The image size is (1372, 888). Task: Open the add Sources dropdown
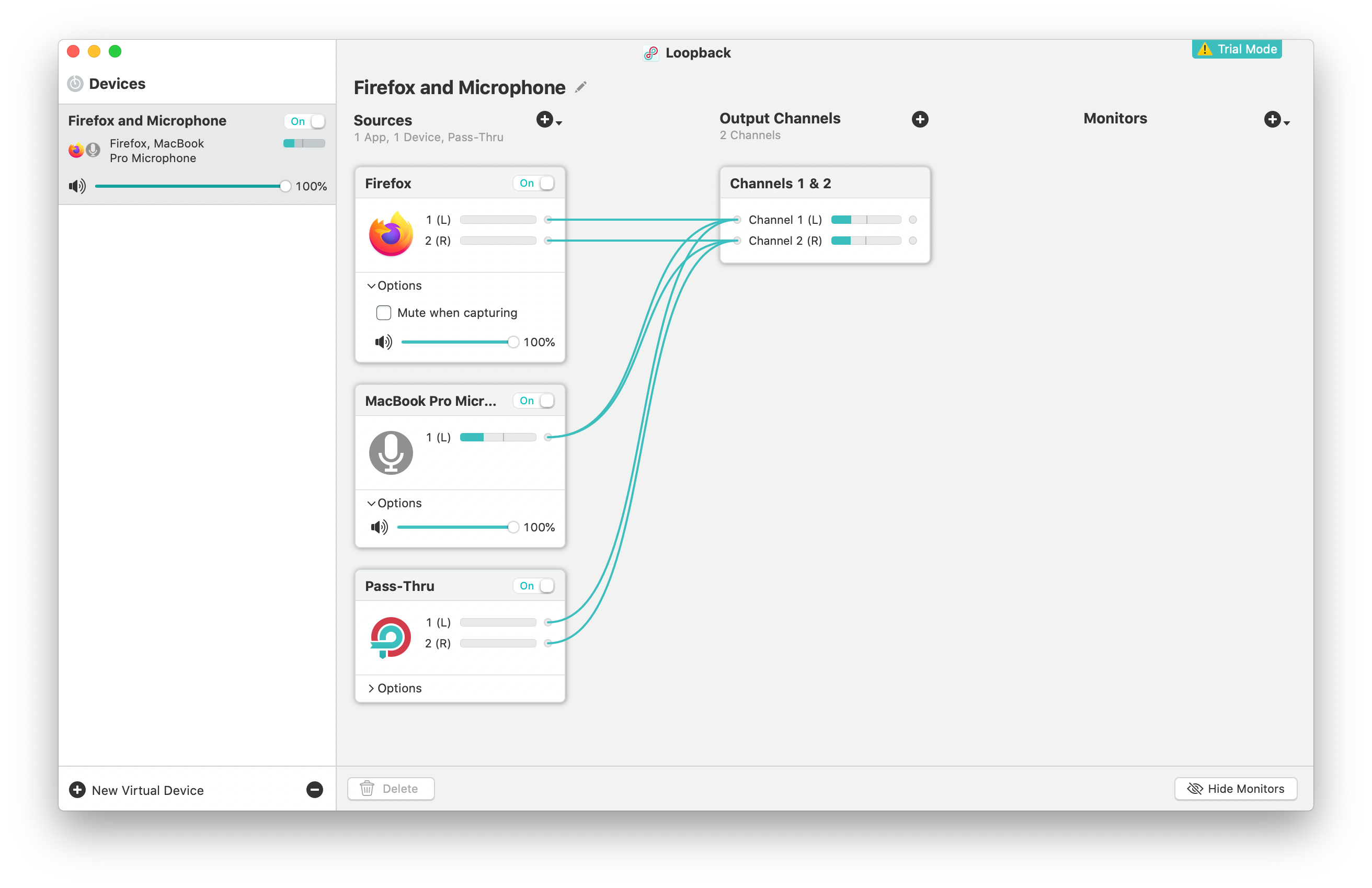click(x=548, y=120)
